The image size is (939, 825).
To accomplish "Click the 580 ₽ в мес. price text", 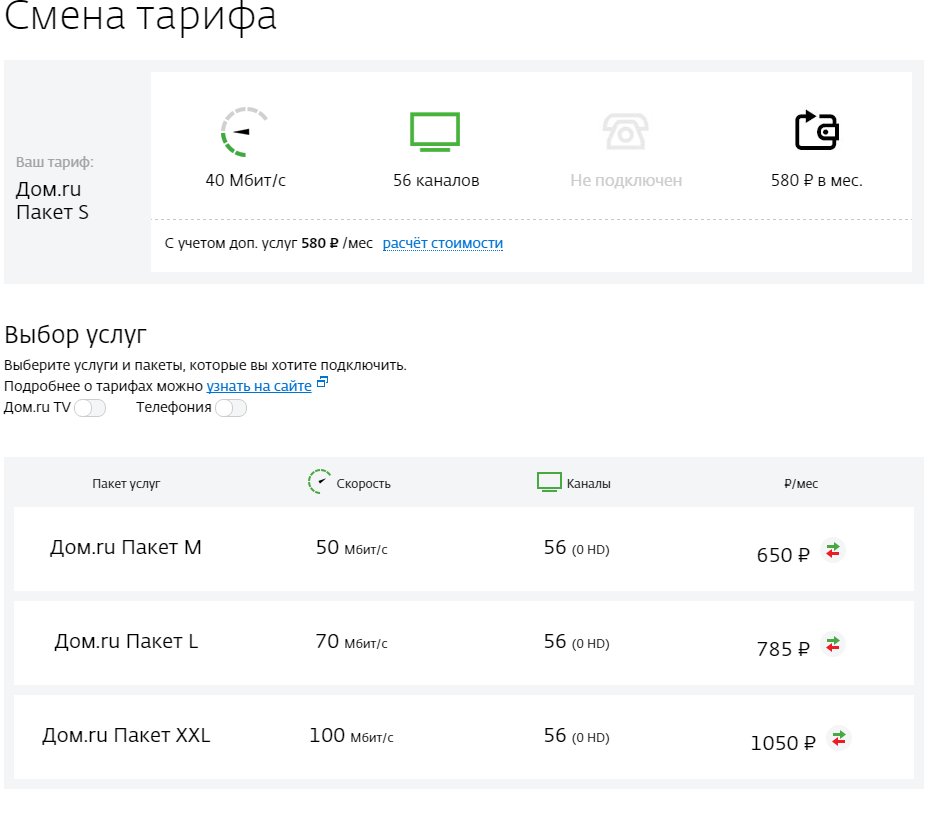I will [816, 180].
